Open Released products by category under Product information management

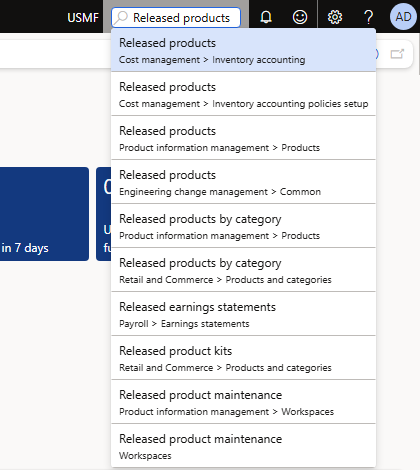pyautogui.click(x=243, y=226)
